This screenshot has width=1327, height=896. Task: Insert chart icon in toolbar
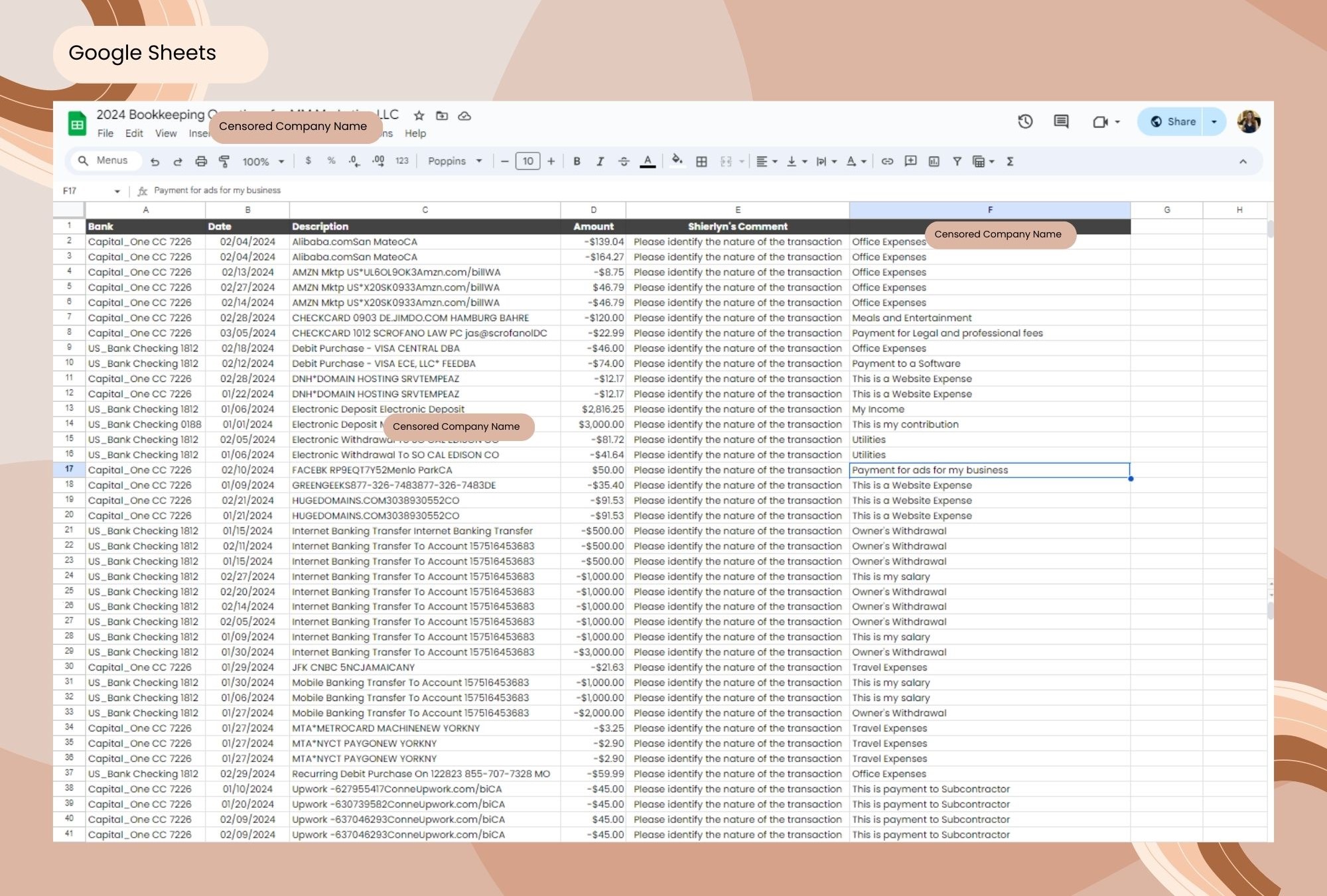click(934, 161)
